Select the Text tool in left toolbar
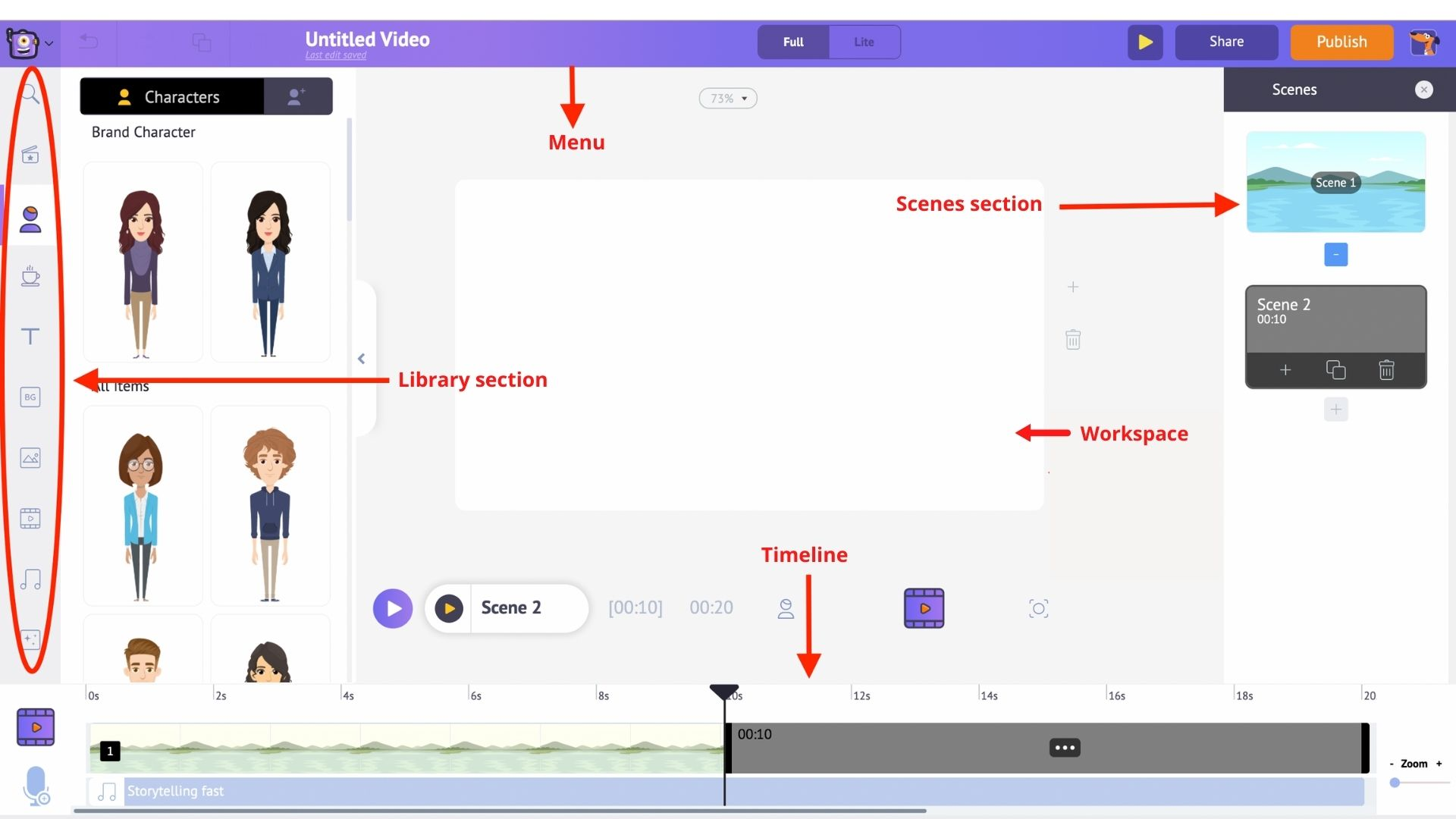The image size is (1456, 819). pyautogui.click(x=31, y=336)
